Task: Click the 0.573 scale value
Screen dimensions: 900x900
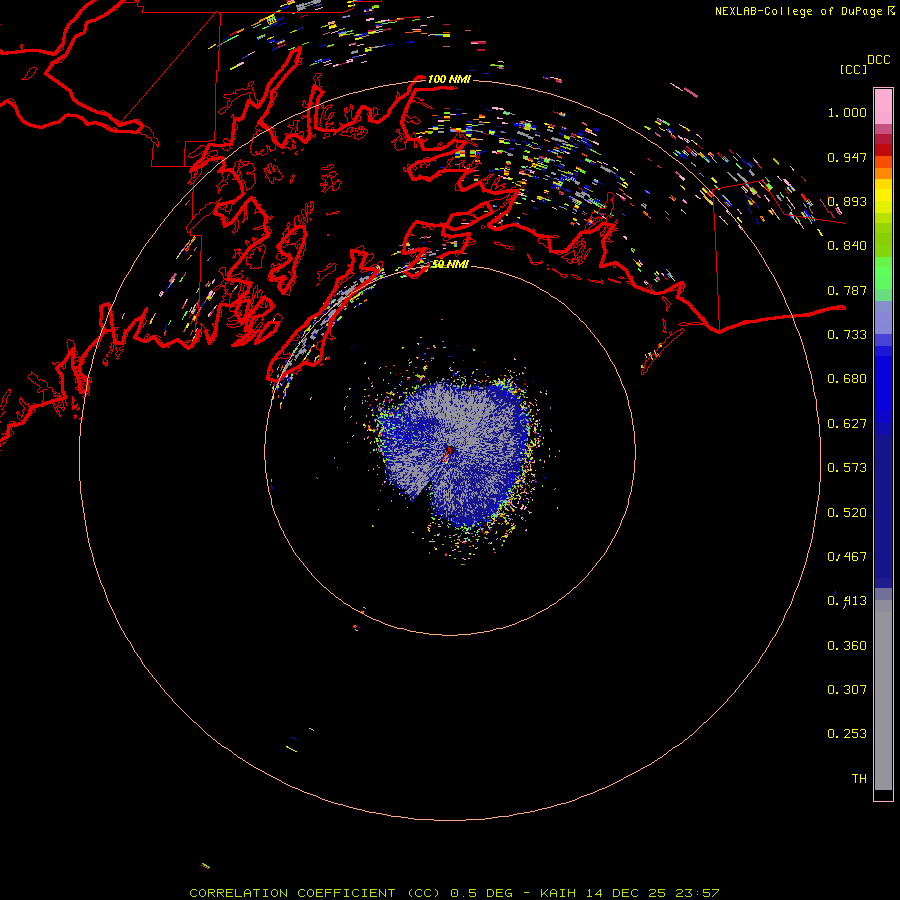Action: point(847,468)
